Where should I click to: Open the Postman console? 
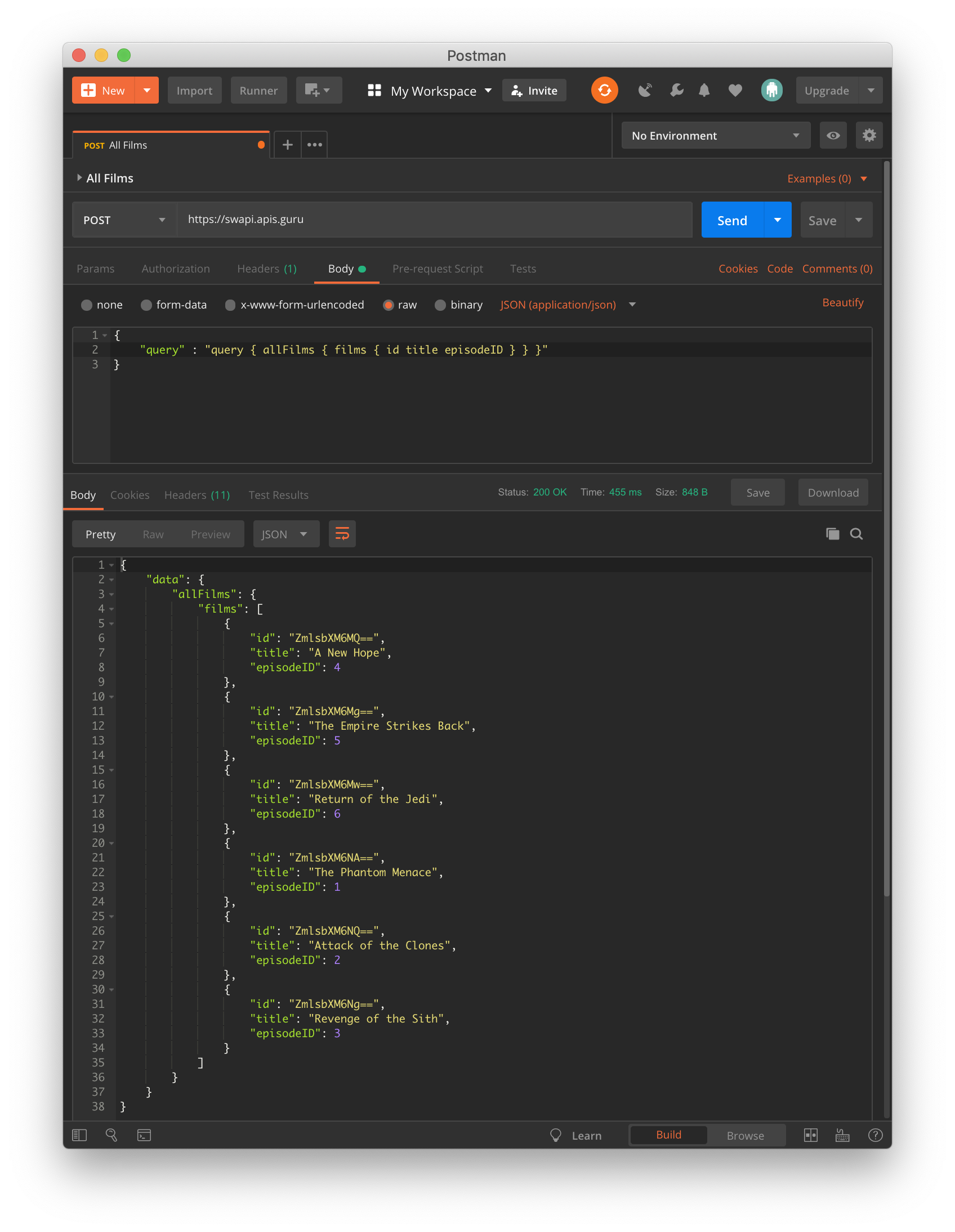pos(144,1135)
